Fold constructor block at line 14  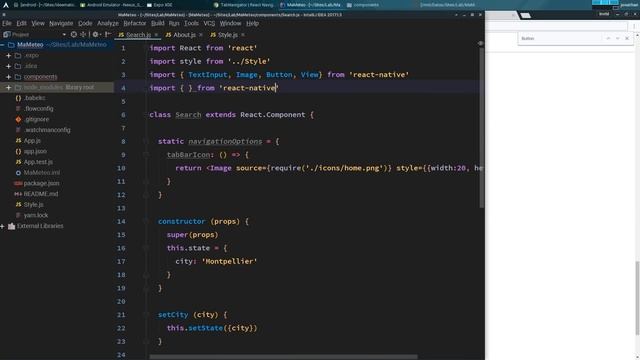(x=146, y=221)
